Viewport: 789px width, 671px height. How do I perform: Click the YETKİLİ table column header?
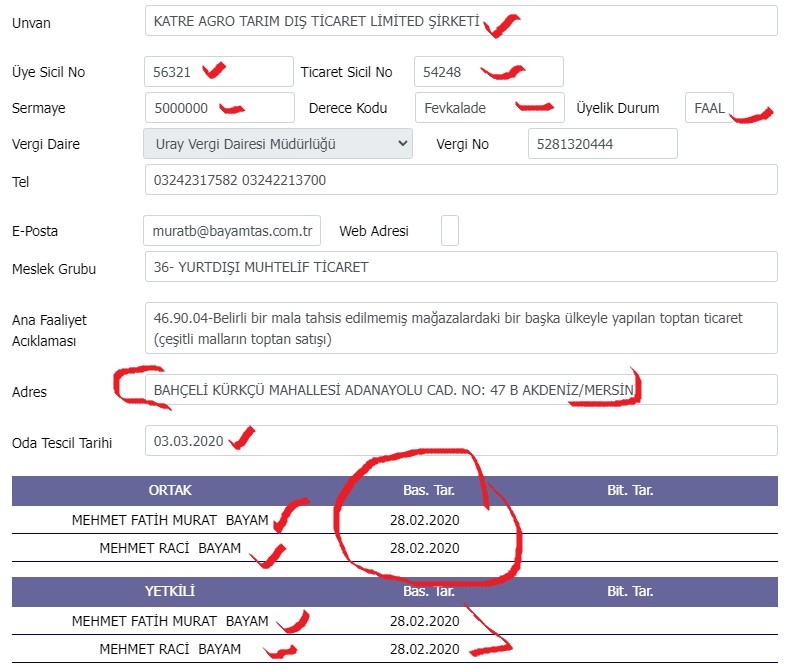170,591
